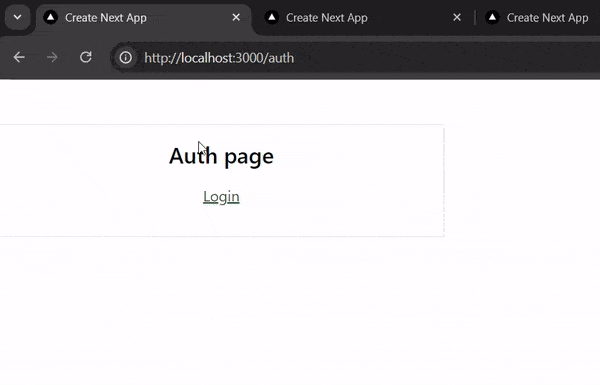Image resolution: width=600 pixels, height=385 pixels.
Task: Click the forward navigation arrow
Action: (52, 57)
